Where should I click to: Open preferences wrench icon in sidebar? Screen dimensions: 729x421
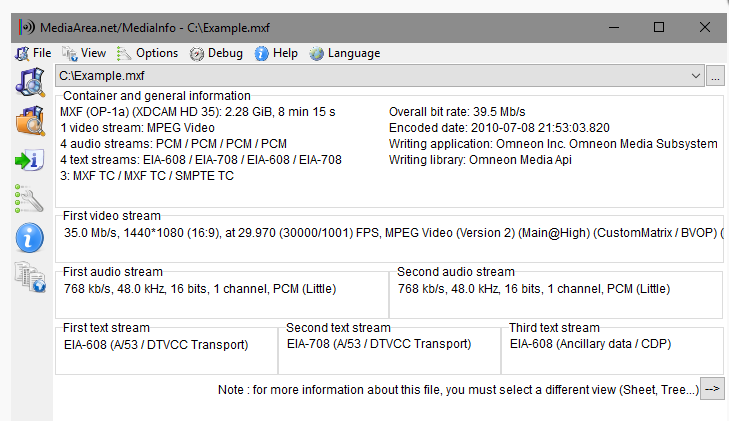29,198
